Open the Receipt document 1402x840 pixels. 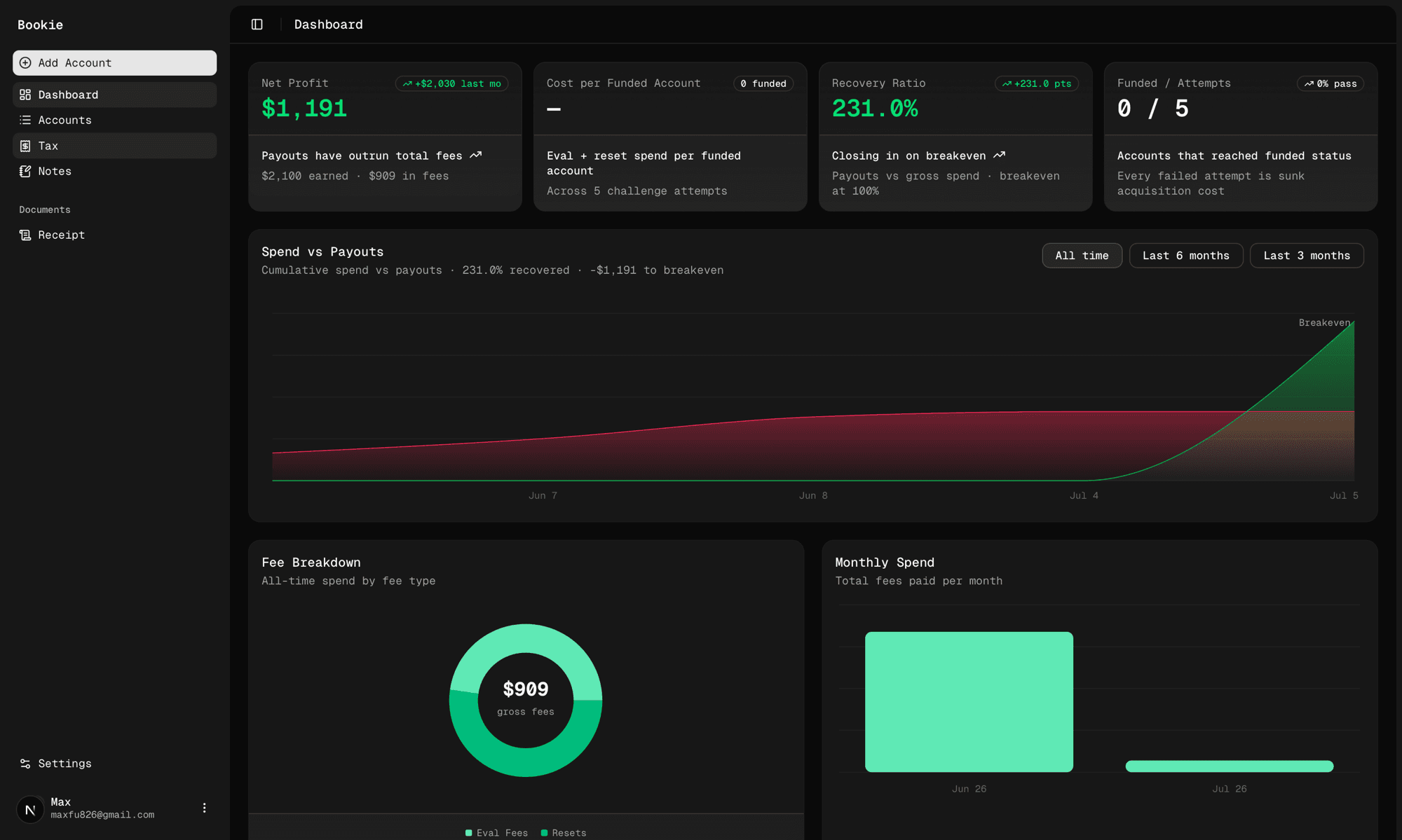pyautogui.click(x=114, y=235)
